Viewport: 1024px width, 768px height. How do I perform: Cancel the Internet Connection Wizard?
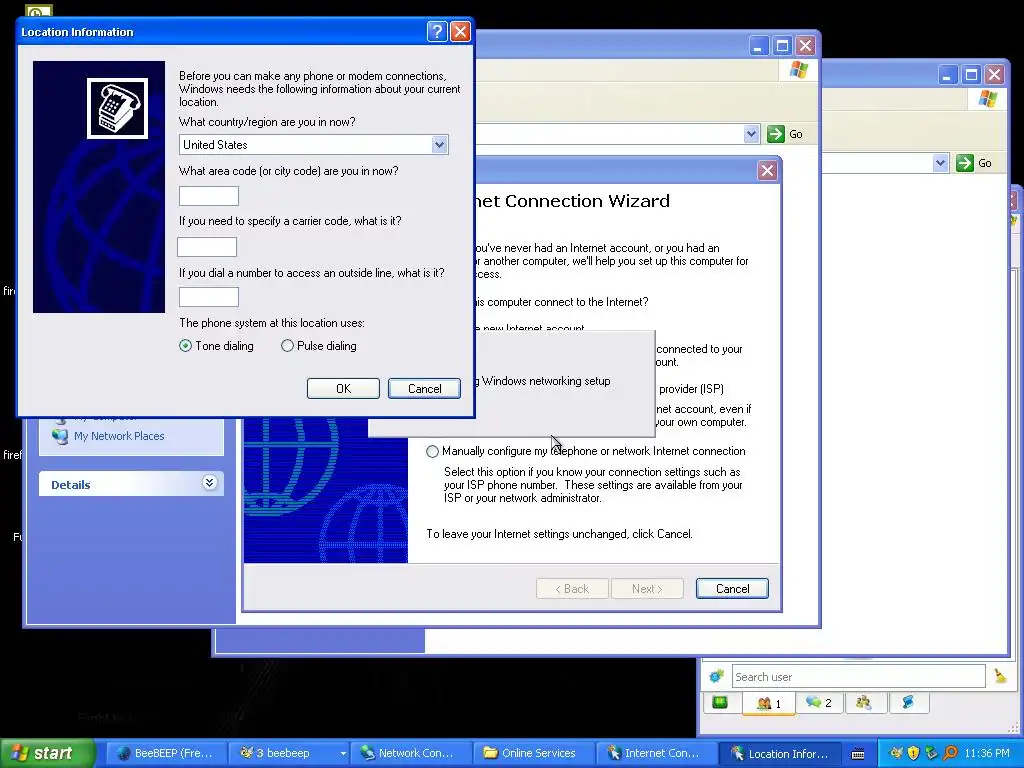click(x=732, y=588)
